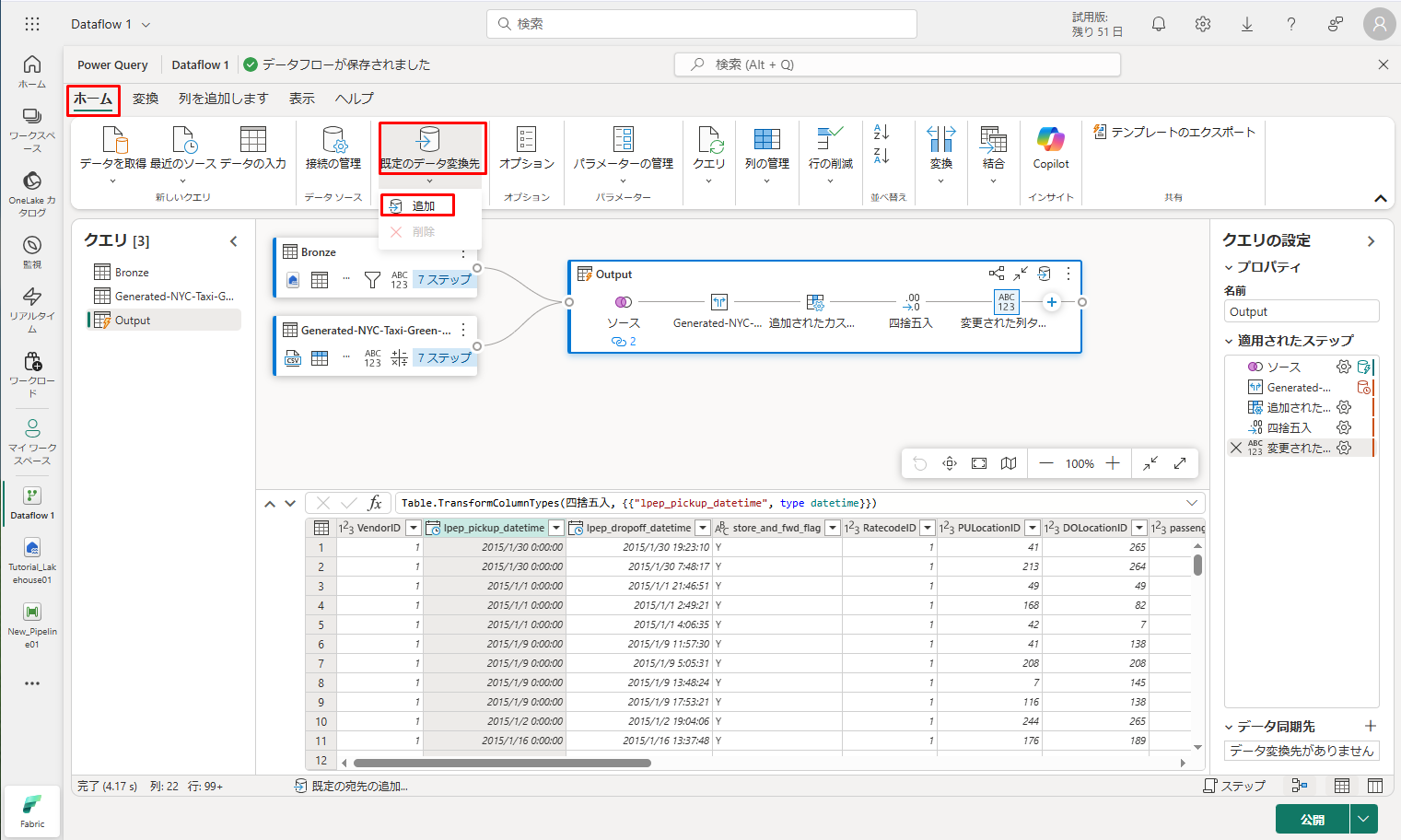
Task: Click the Query (クエリ) ribbon button
Action: click(709, 153)
